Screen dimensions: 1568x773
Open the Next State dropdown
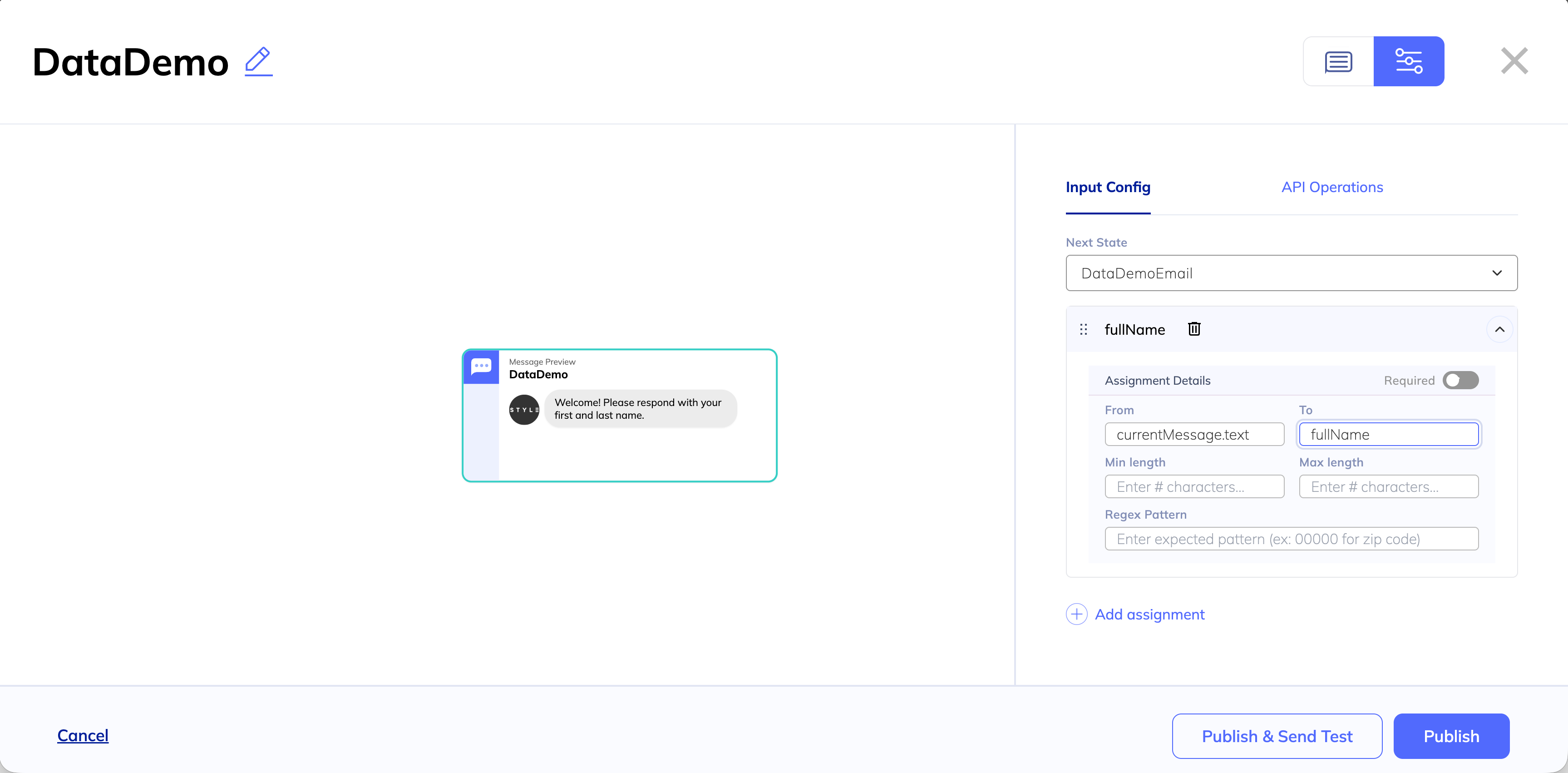pos(1291,273)
